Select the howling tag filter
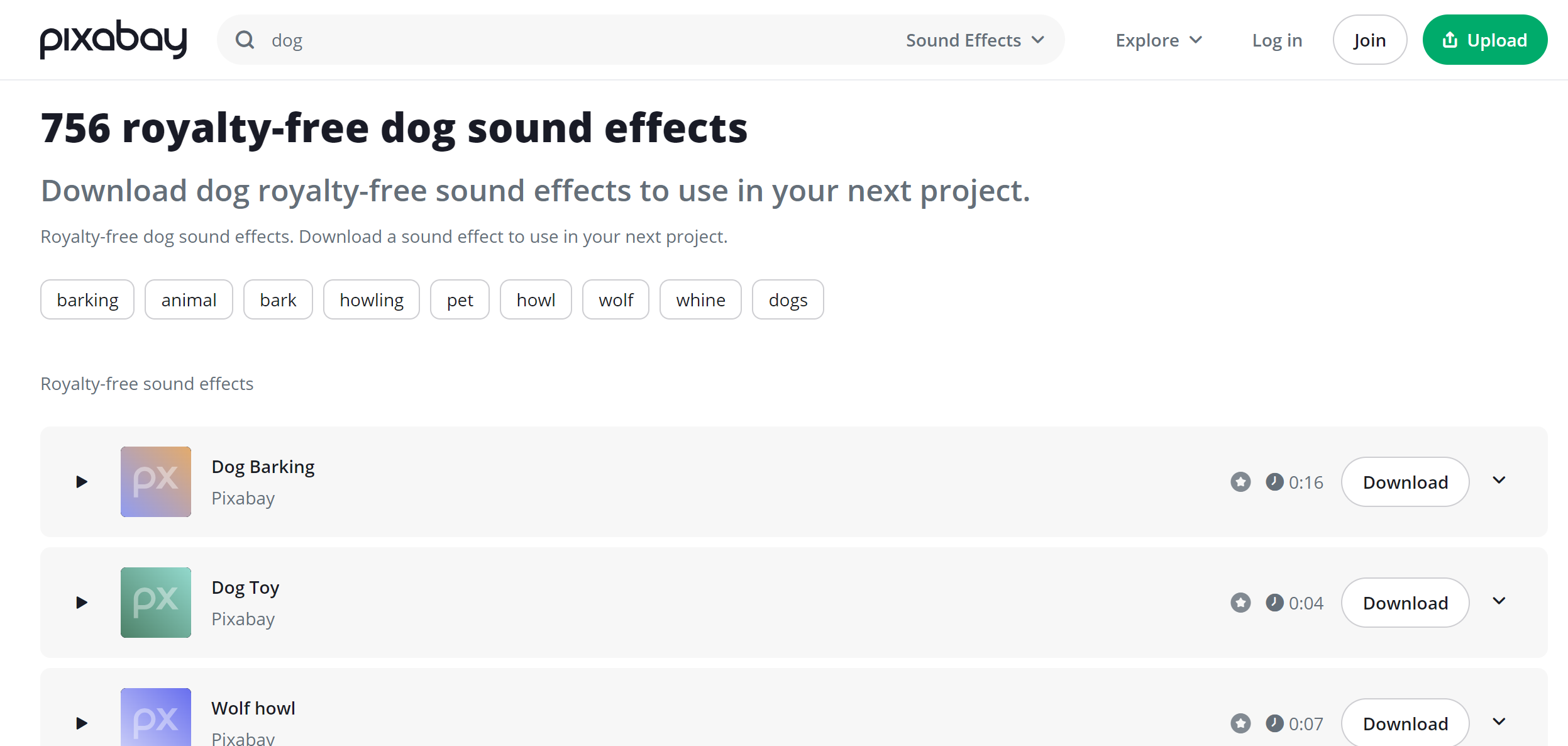 372,300
